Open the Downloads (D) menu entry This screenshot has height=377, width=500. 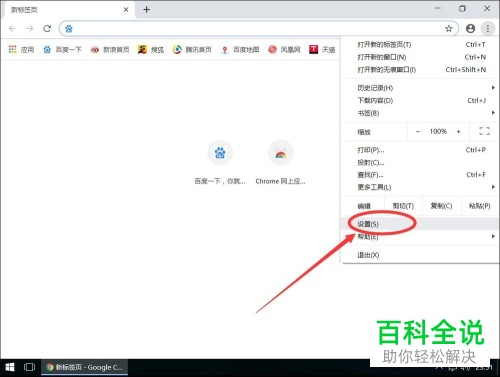tap(420, 100)
